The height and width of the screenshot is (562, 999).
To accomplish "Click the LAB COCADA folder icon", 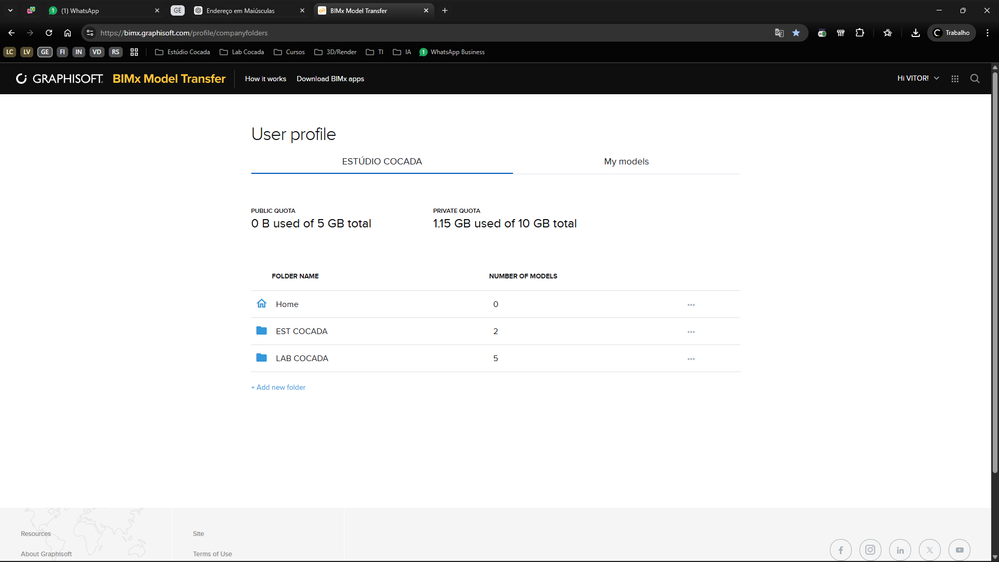I will pyautogui.click(x=261, y=357).
